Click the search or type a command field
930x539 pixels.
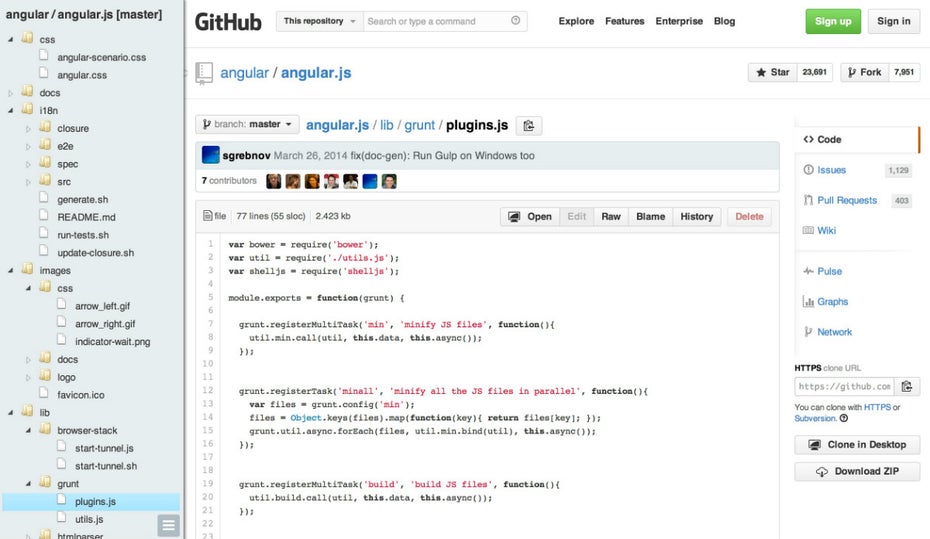point(445,21)
